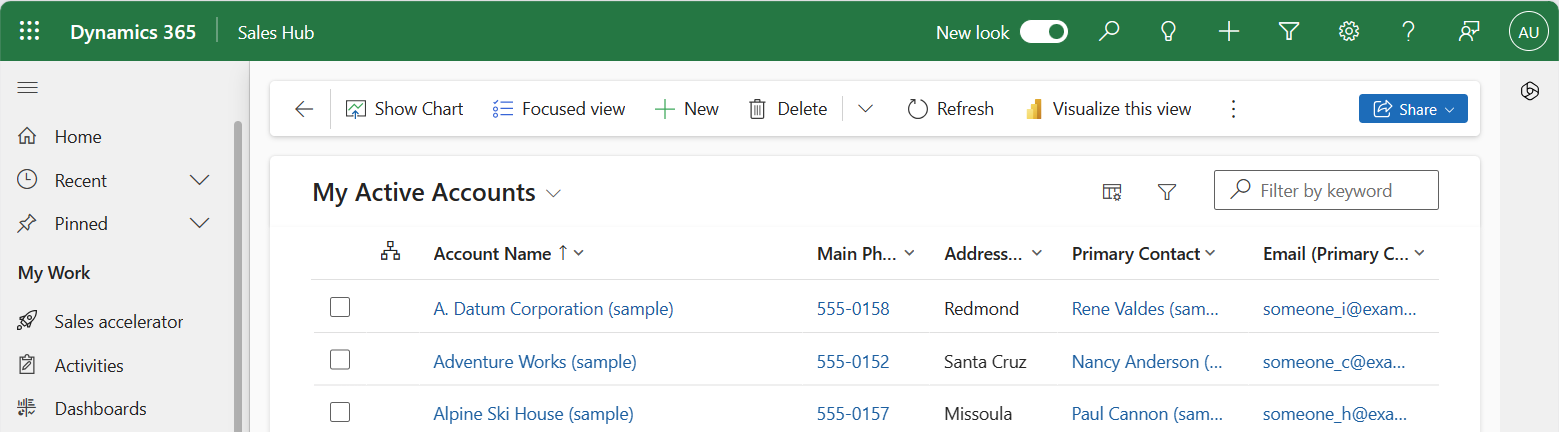This screenshot has height=432, width=1559.
Task: Open the app launcher waffle icon
Action: tap(30, 32)
